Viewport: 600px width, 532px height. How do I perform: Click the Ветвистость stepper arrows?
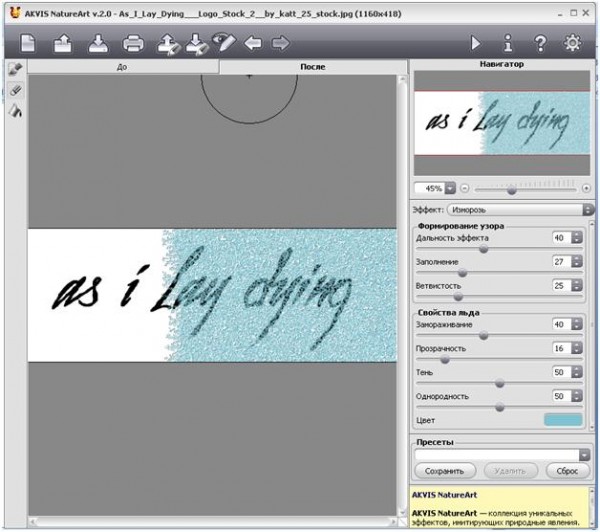(577, 286)
